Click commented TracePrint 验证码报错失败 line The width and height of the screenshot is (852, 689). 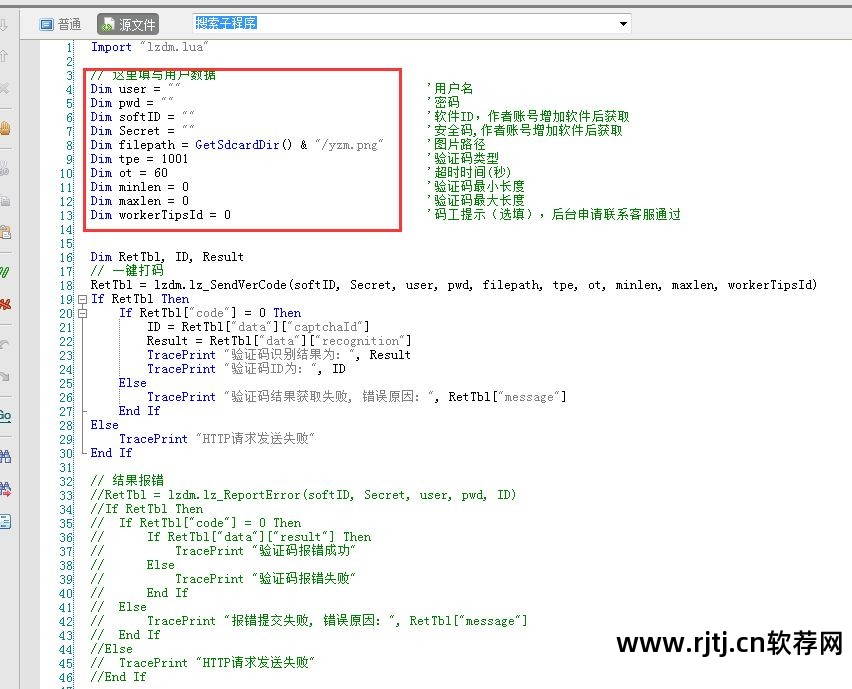click(x=223, y=579)
